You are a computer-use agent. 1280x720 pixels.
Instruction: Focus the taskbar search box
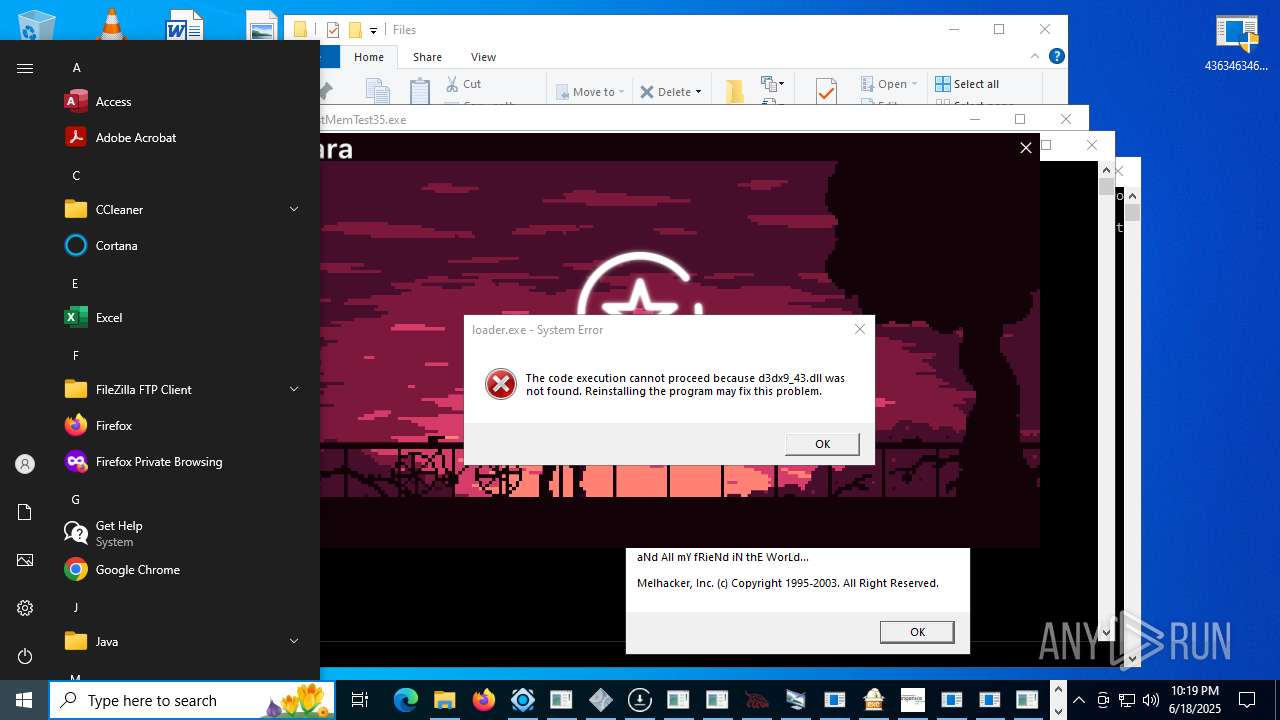pos(193,700)
